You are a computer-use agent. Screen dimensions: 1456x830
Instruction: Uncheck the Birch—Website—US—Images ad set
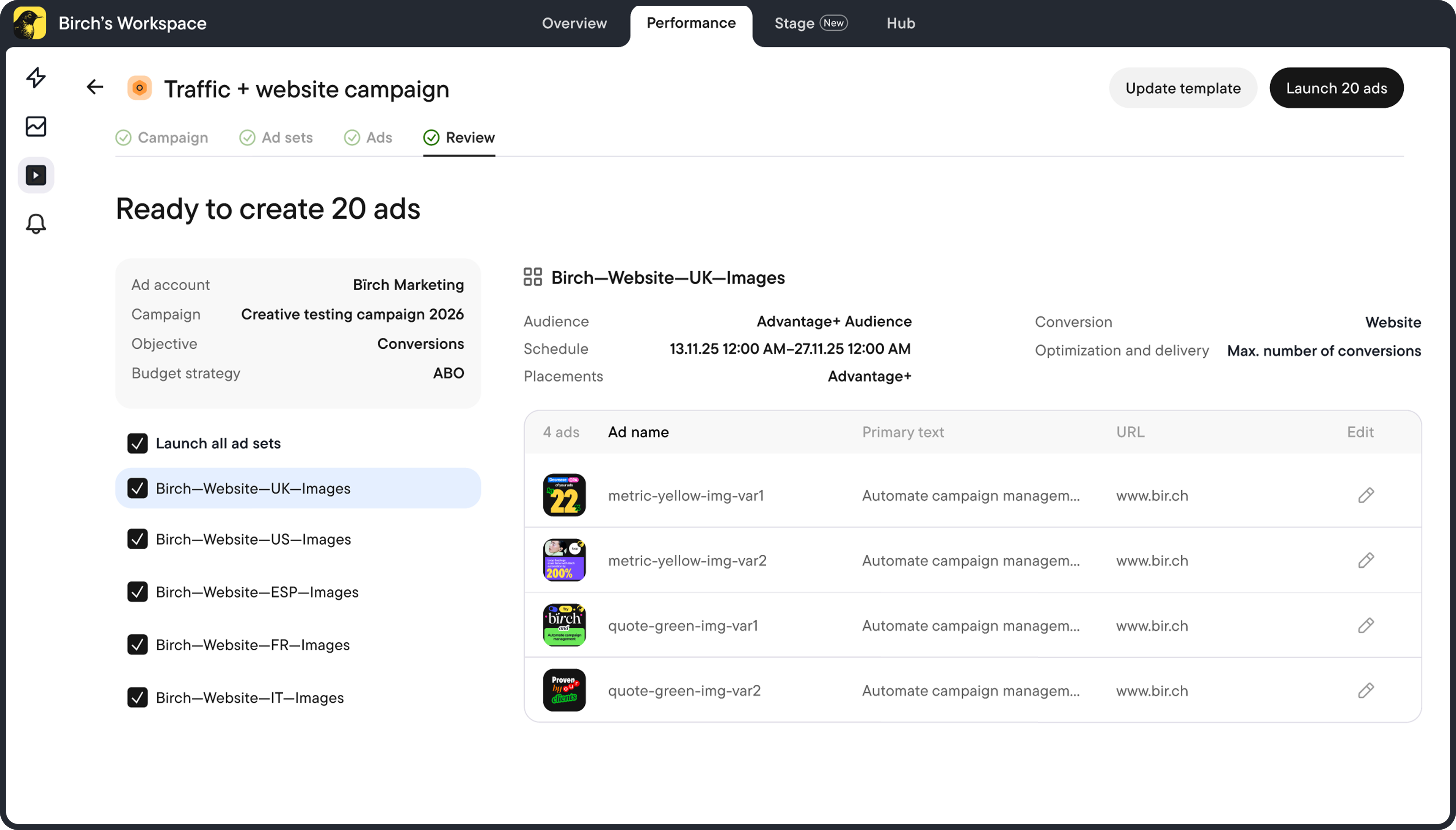(x=137, y=539)
